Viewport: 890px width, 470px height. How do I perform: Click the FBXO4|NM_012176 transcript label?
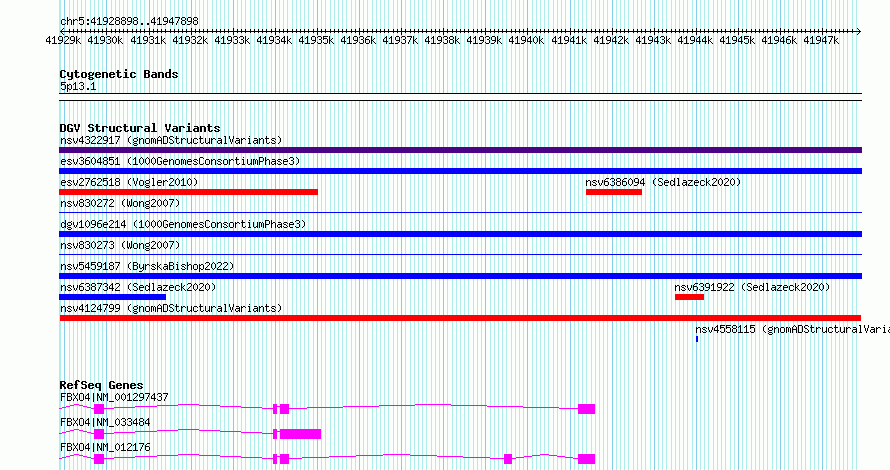pyautogui.click(x=105, y=447)
